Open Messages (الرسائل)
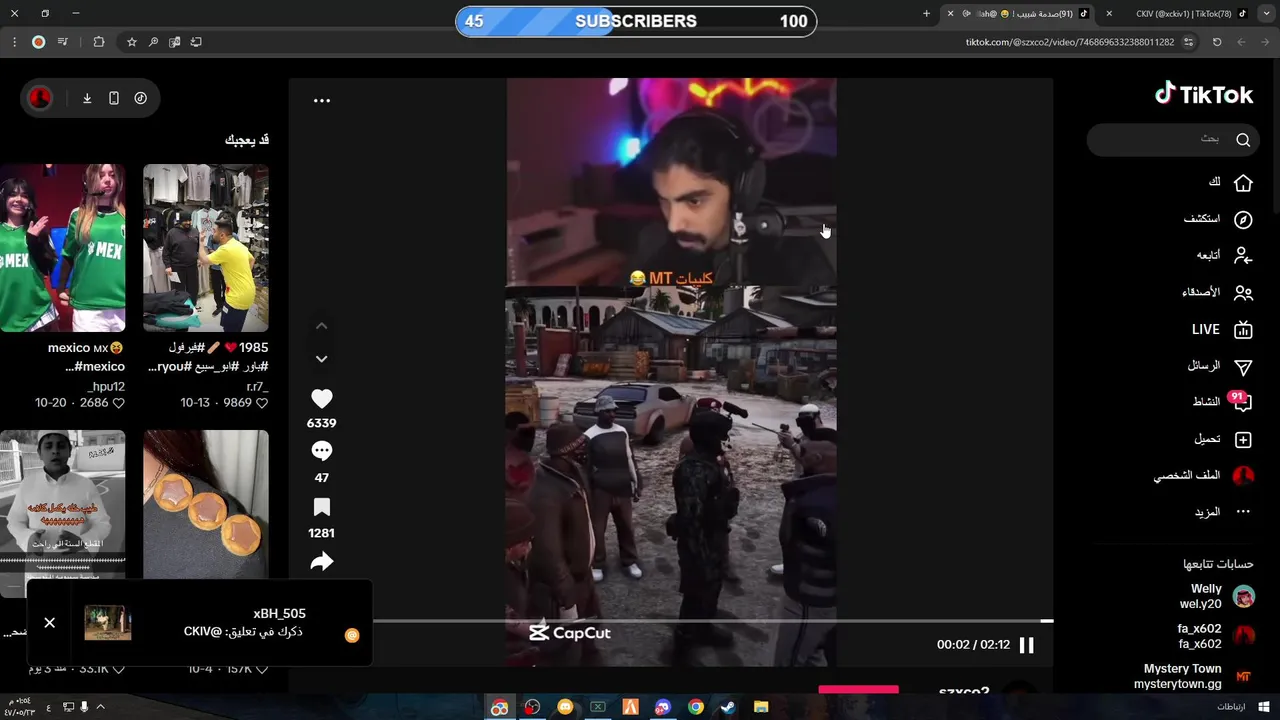The image size is (1280, 720). point(1219,366)
